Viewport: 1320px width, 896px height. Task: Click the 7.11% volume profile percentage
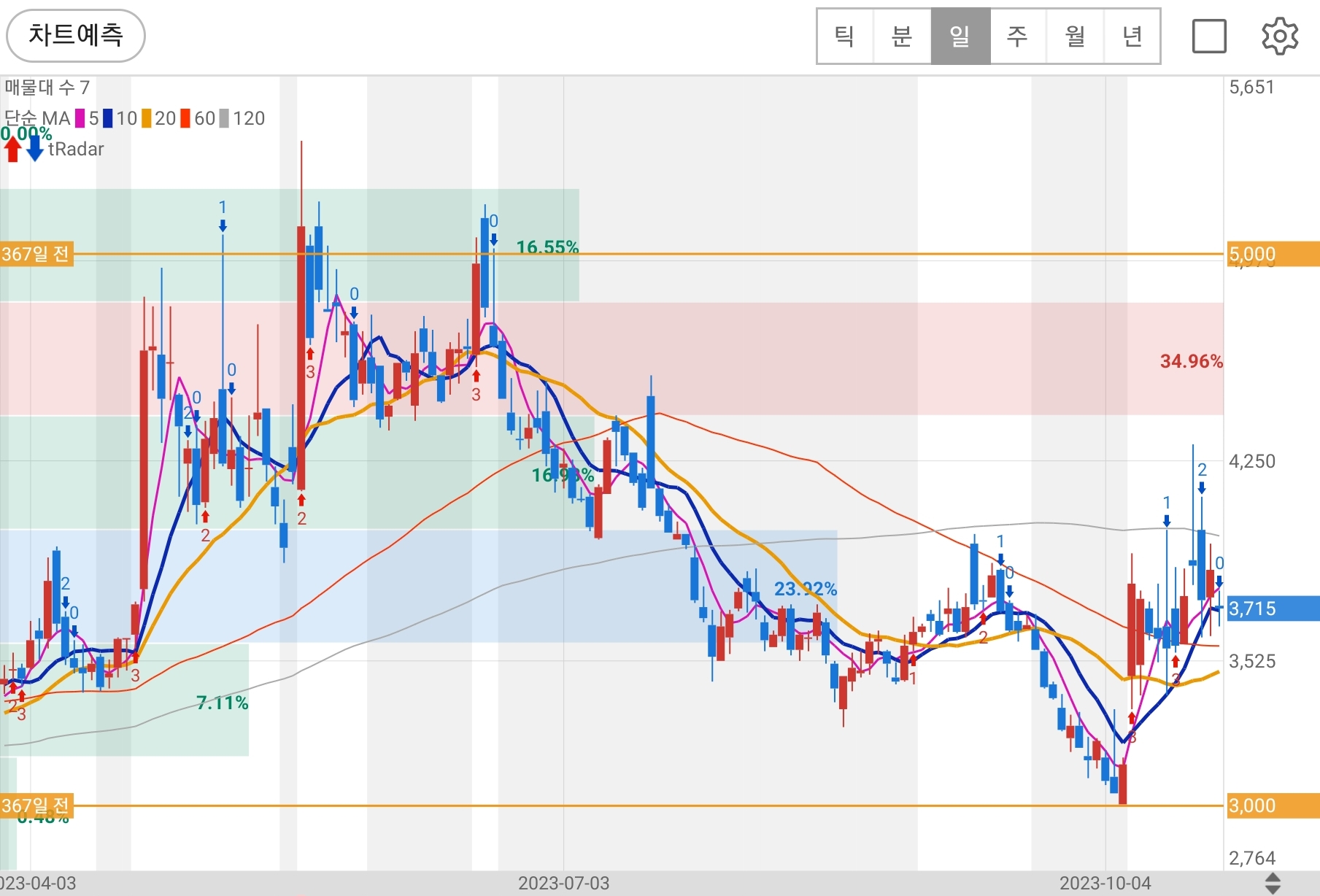(x=223, y=703)
